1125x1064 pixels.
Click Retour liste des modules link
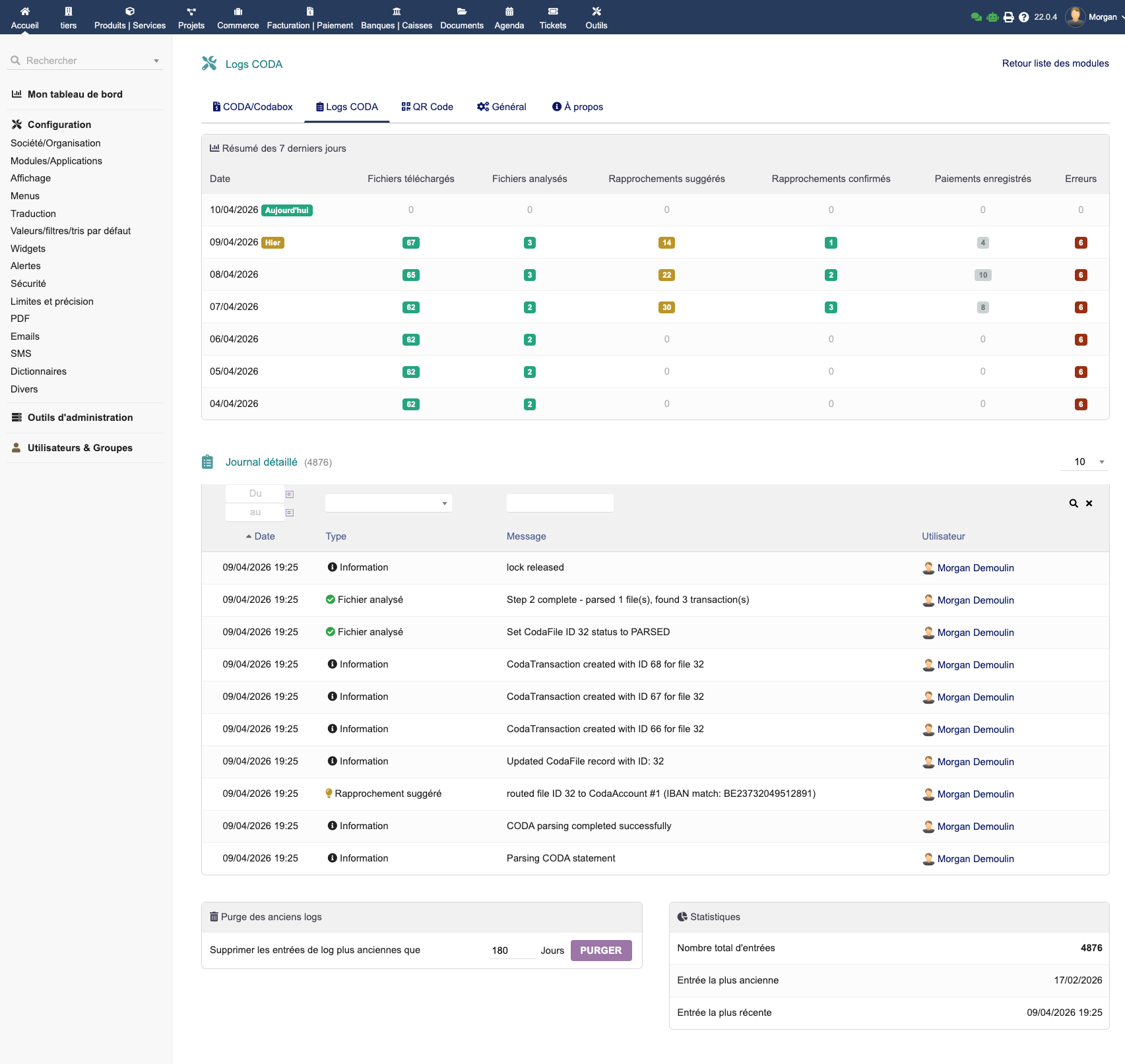point(1054,63)
